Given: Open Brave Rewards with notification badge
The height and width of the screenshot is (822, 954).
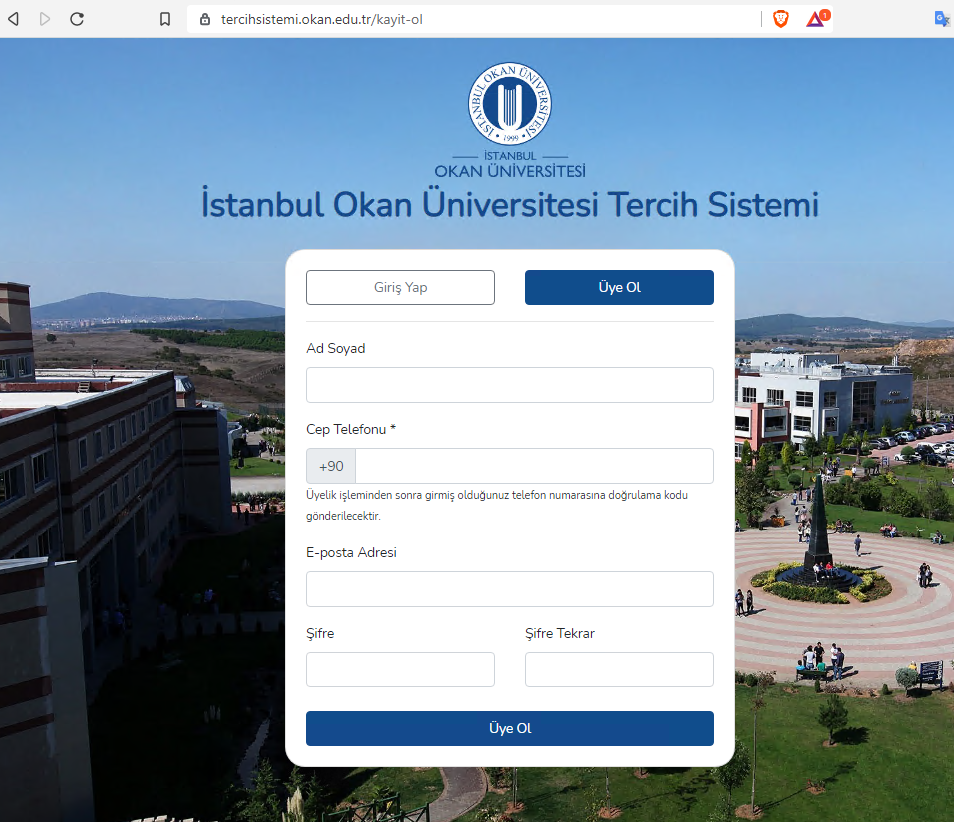Looking at the screenshot, I should [815, 18].
